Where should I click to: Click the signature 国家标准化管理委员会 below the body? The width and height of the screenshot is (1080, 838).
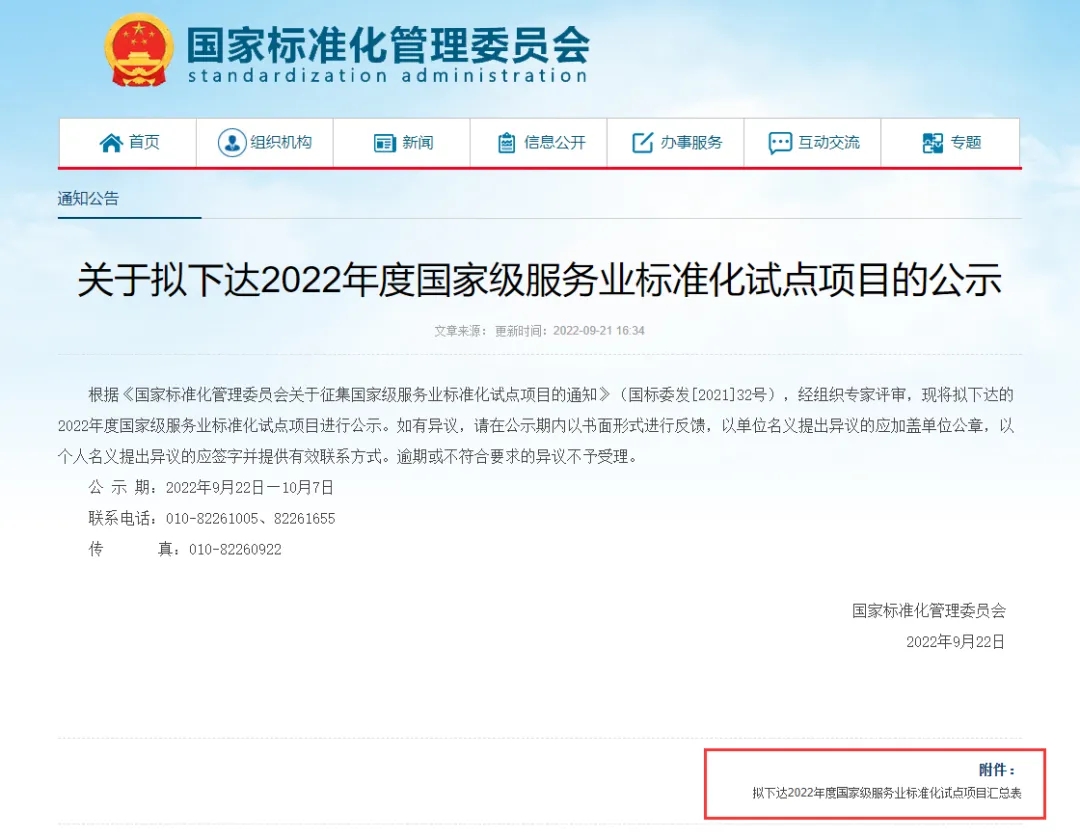[928, 611]
